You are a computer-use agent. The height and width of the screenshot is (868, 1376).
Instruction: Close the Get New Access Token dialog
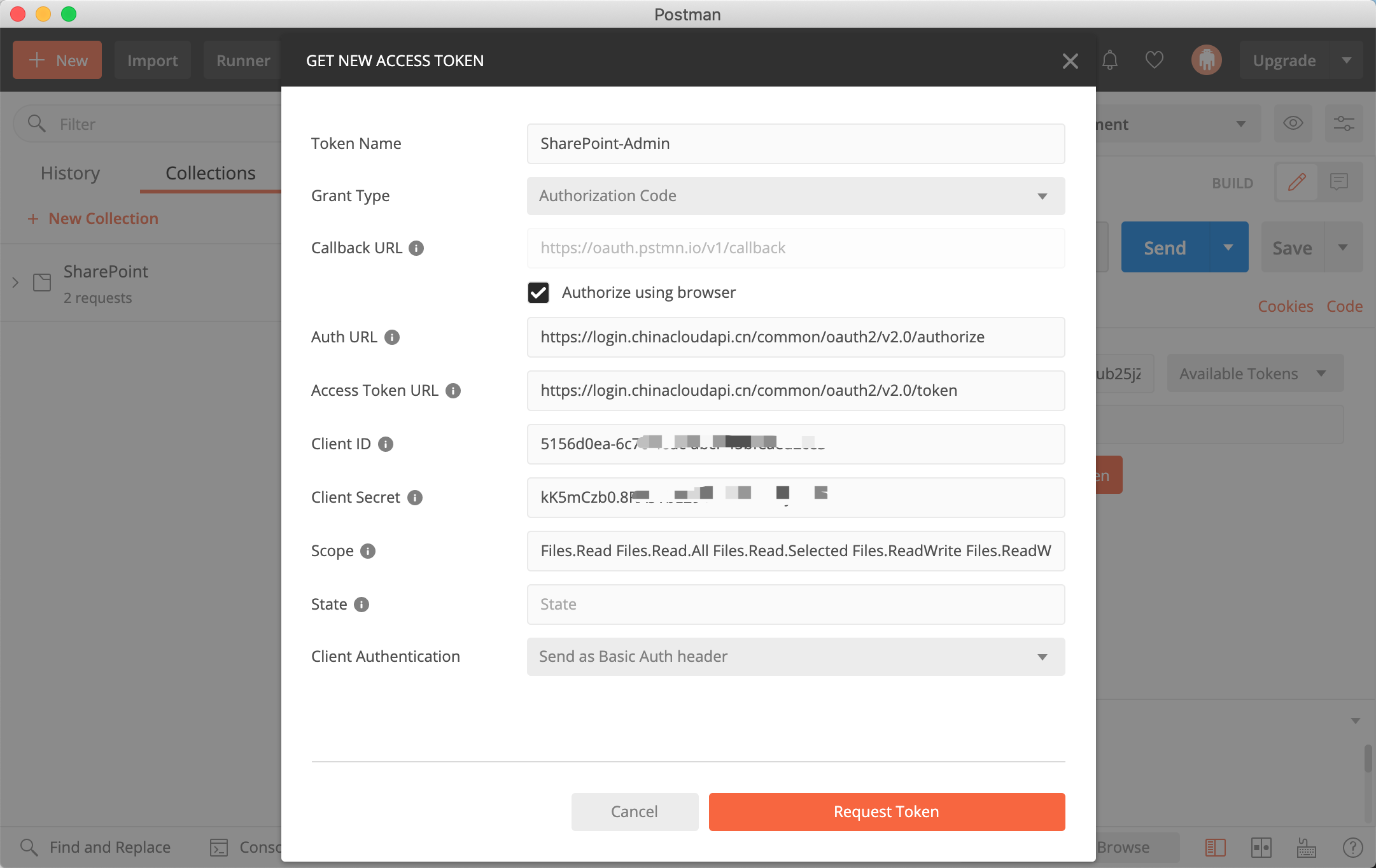[x=1071, y=61]
